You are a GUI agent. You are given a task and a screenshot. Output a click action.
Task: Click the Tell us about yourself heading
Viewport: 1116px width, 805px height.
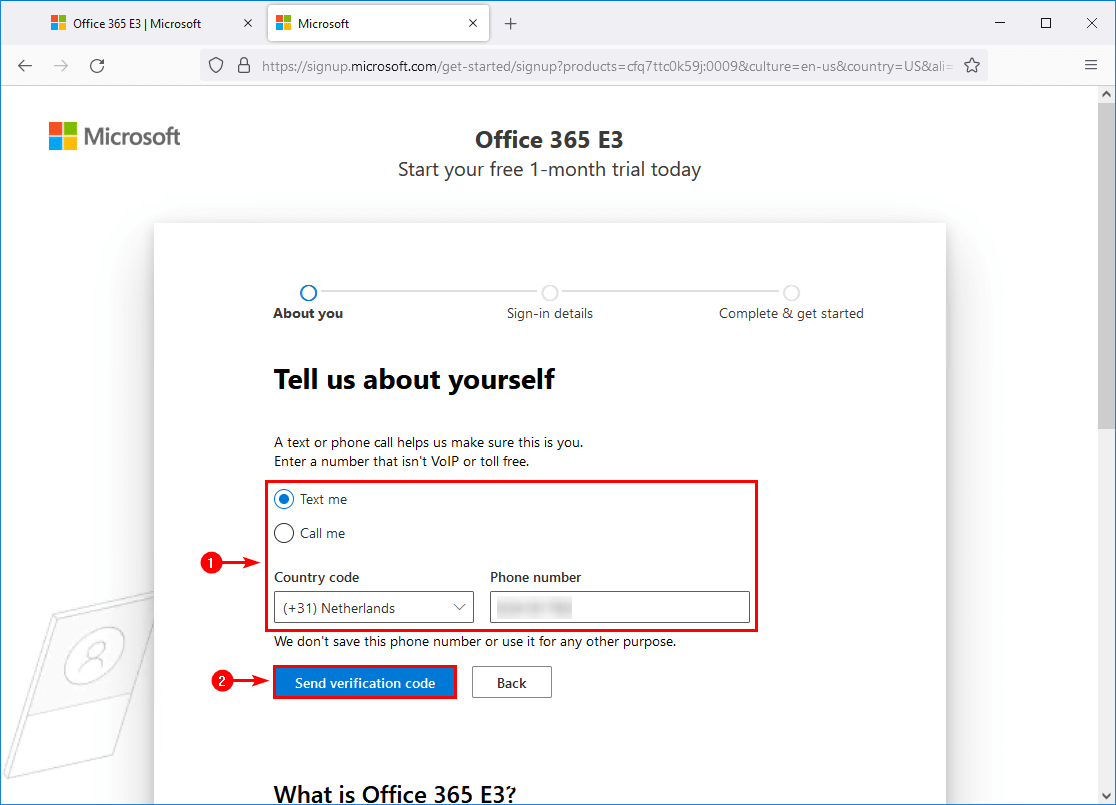pos(414,379)
